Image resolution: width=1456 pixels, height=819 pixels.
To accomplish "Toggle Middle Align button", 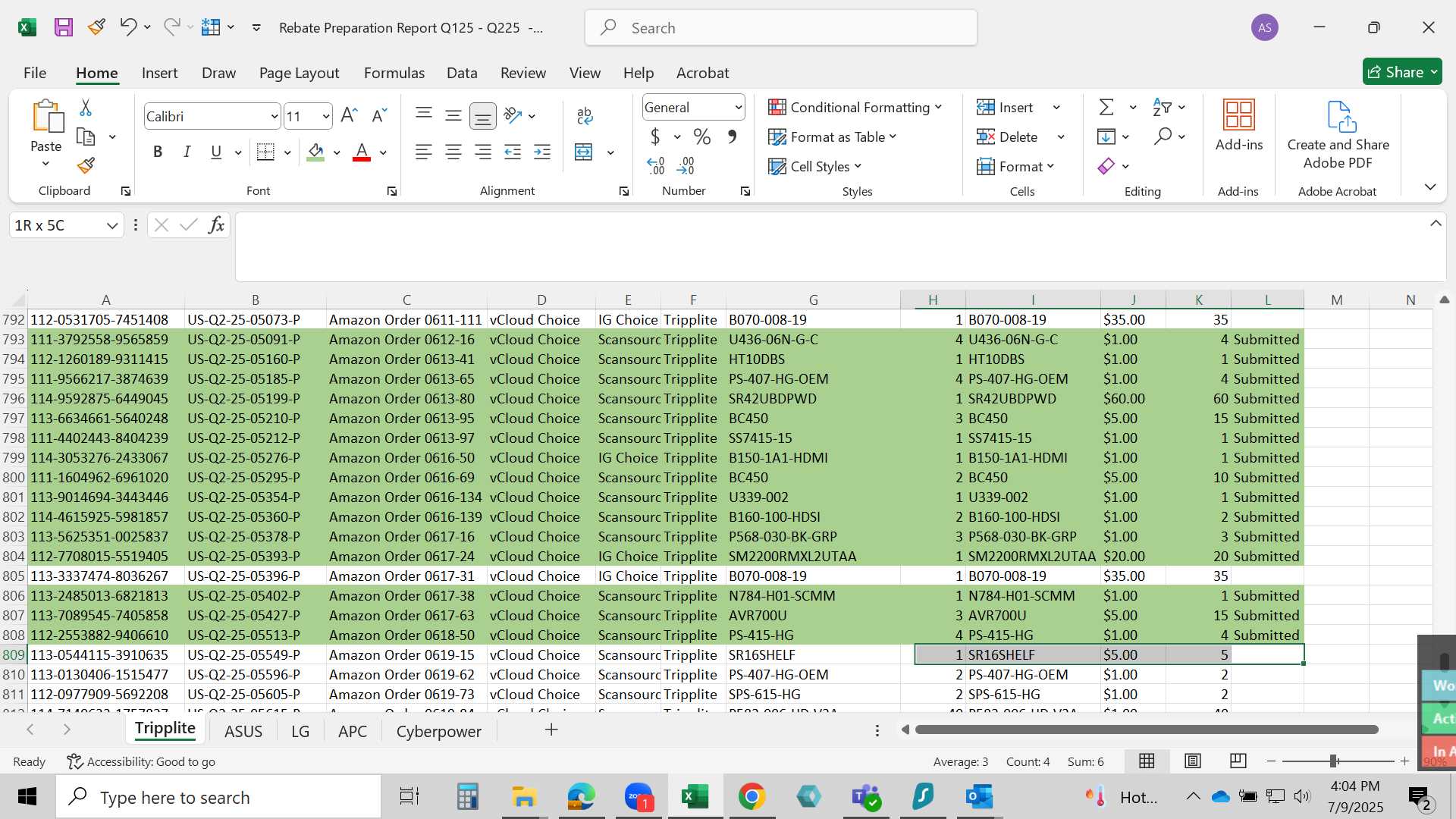I will tap(453, 116).
